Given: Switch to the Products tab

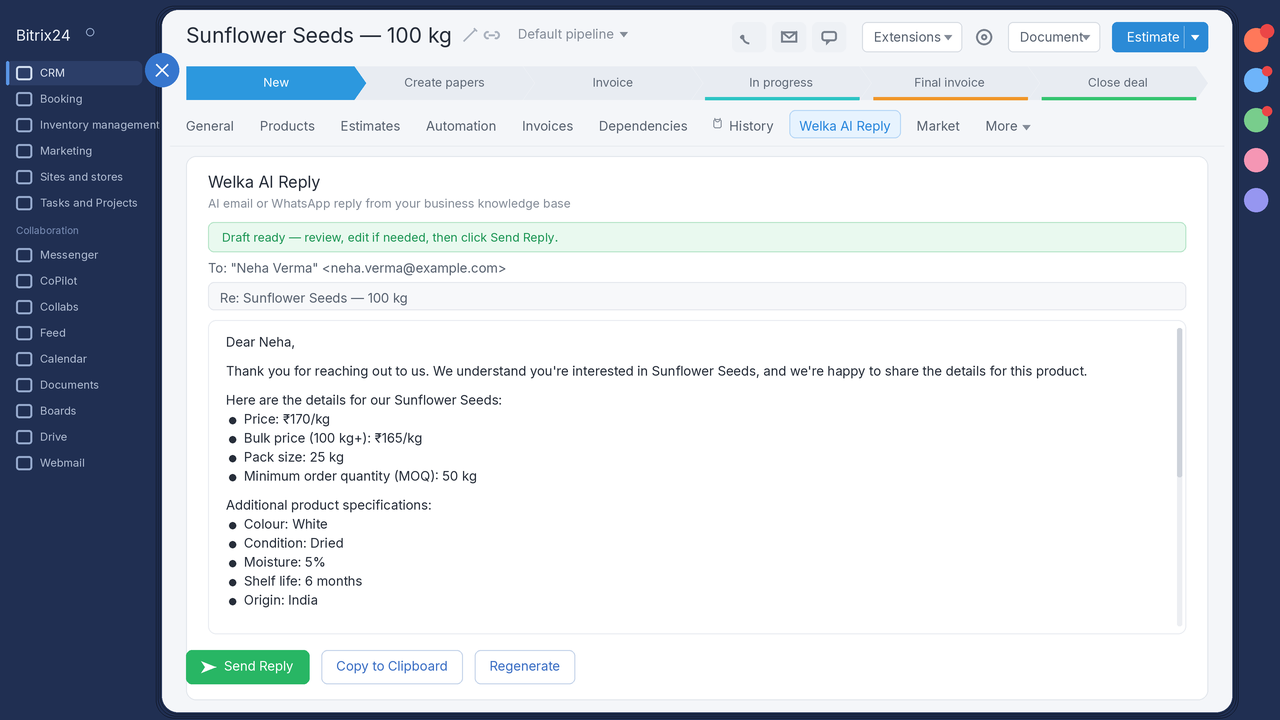Looking at the screenshot, I should click(x=287, y=126).
